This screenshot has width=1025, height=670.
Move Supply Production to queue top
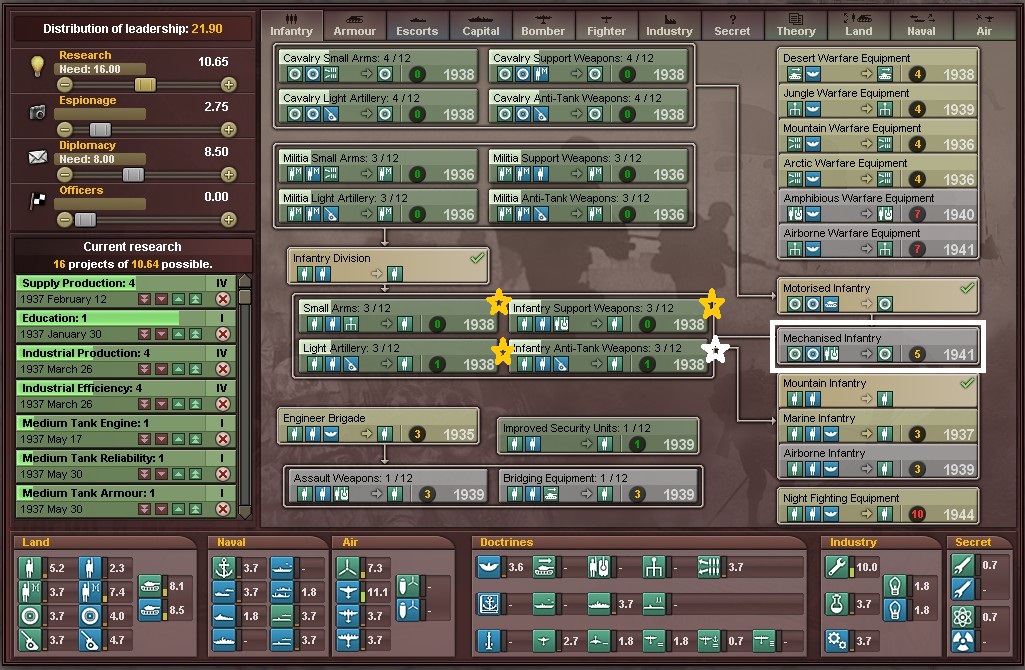click(195, 299)
